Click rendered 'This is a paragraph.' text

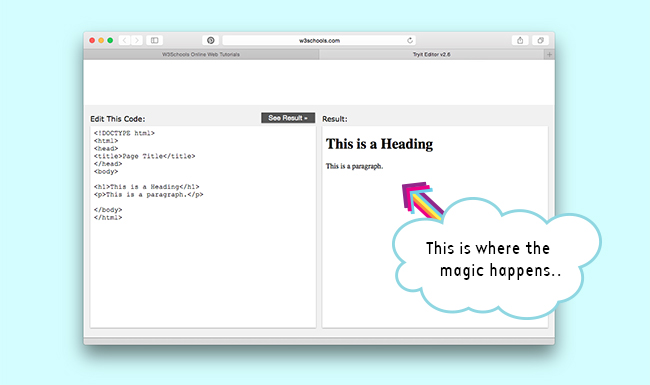pos(354,166)
